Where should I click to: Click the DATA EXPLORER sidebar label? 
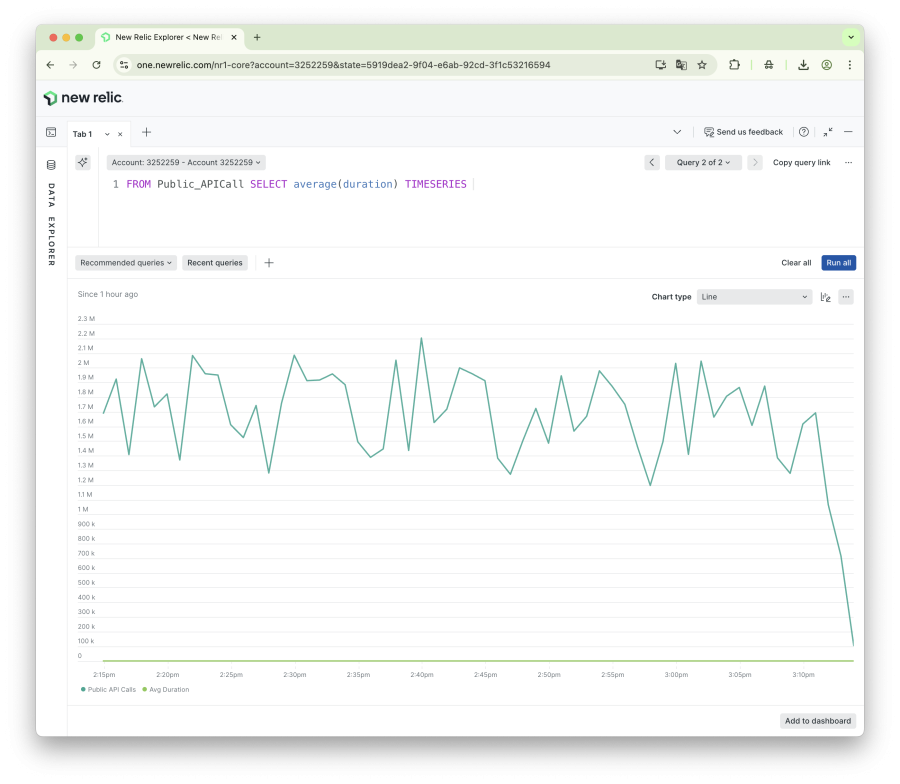point(51,224)
